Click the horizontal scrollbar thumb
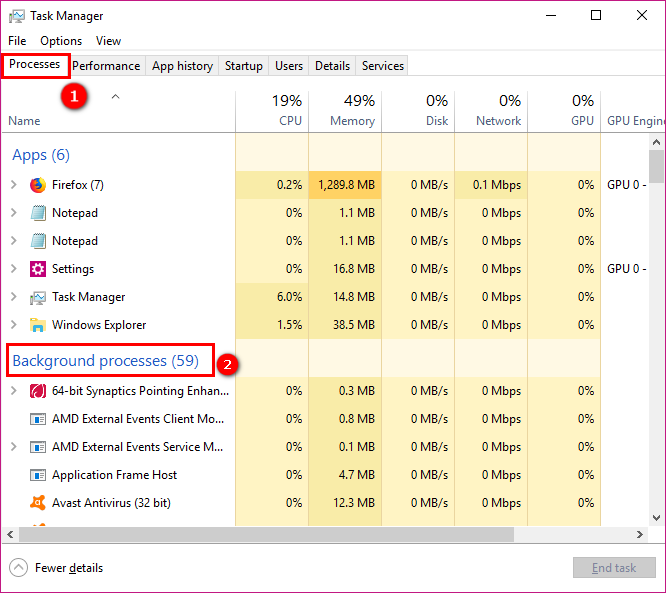 pyautogui.click(x=267, y=534)
